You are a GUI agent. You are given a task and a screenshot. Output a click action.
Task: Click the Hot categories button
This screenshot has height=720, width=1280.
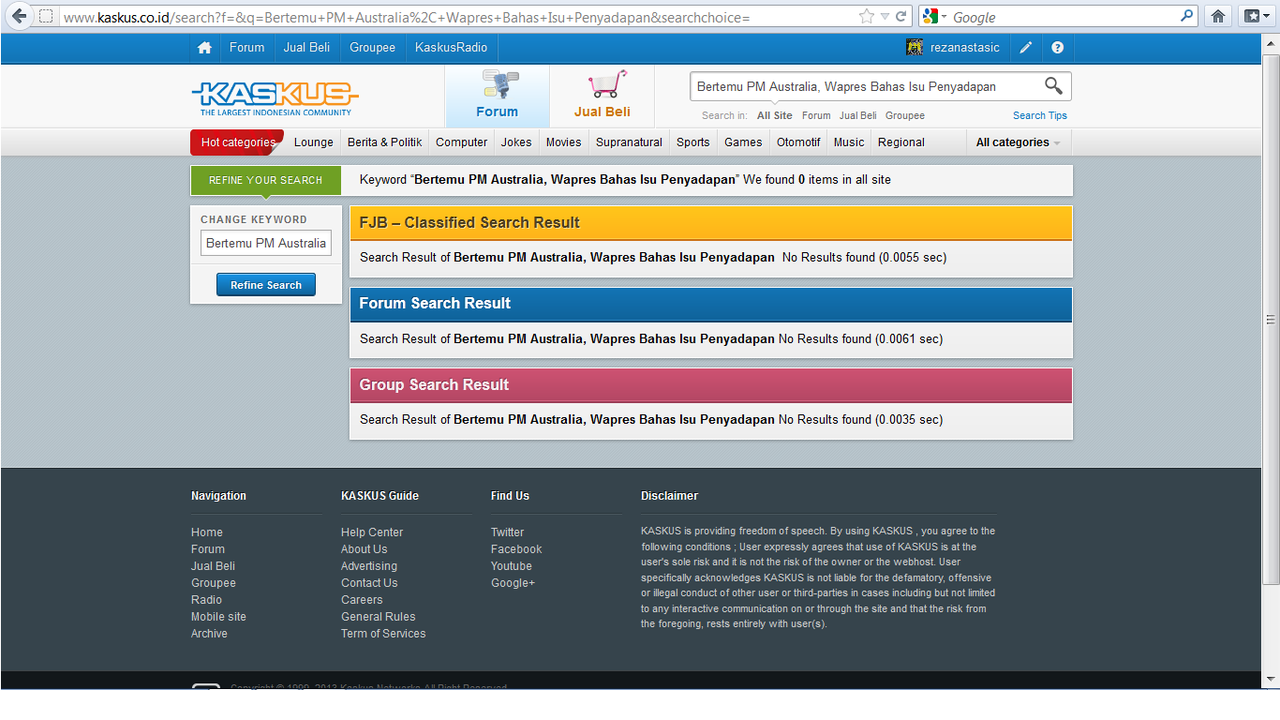(237, 142)
